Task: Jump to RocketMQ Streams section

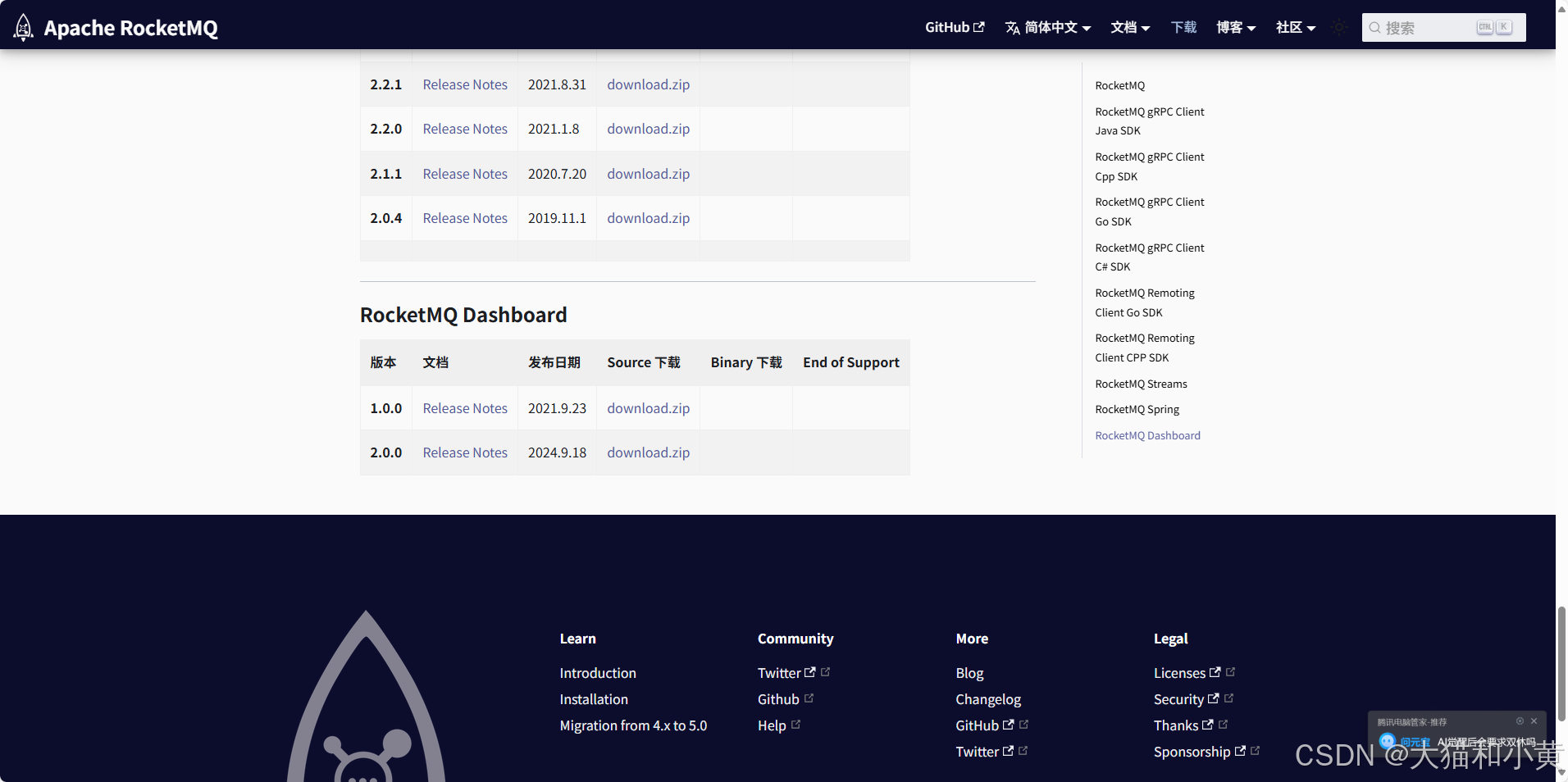Action: click(1141, 384)
